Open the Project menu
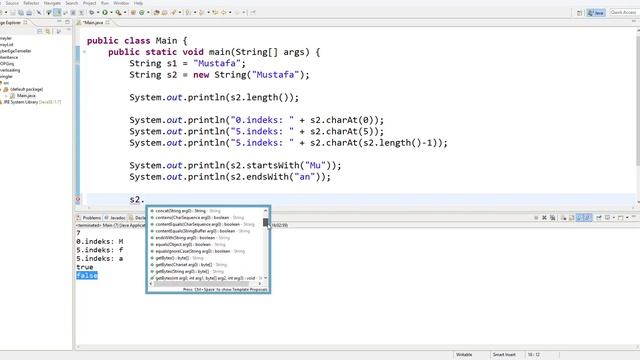Image resolution: width=640 pixels, height=360 pixels. [x=89, y=3]
